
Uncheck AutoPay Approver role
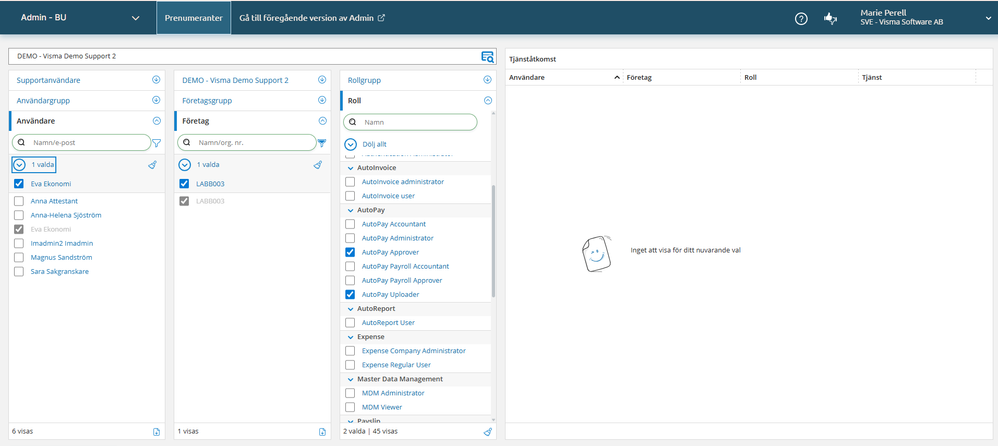pos(349,252)
